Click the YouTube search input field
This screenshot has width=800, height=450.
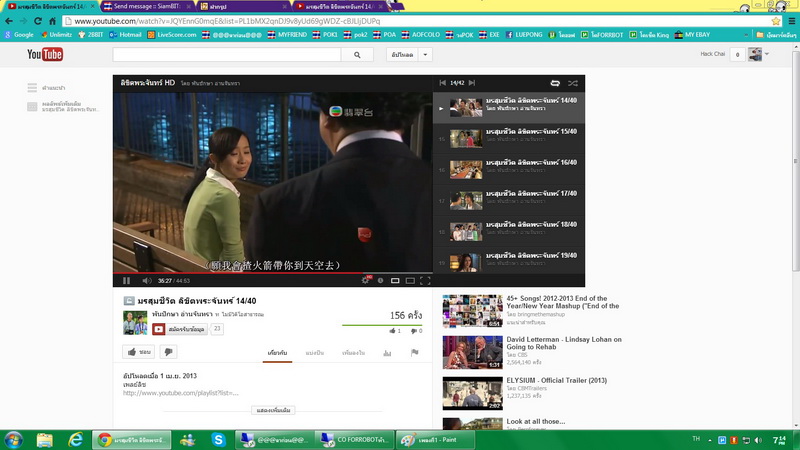pos(227,55)
